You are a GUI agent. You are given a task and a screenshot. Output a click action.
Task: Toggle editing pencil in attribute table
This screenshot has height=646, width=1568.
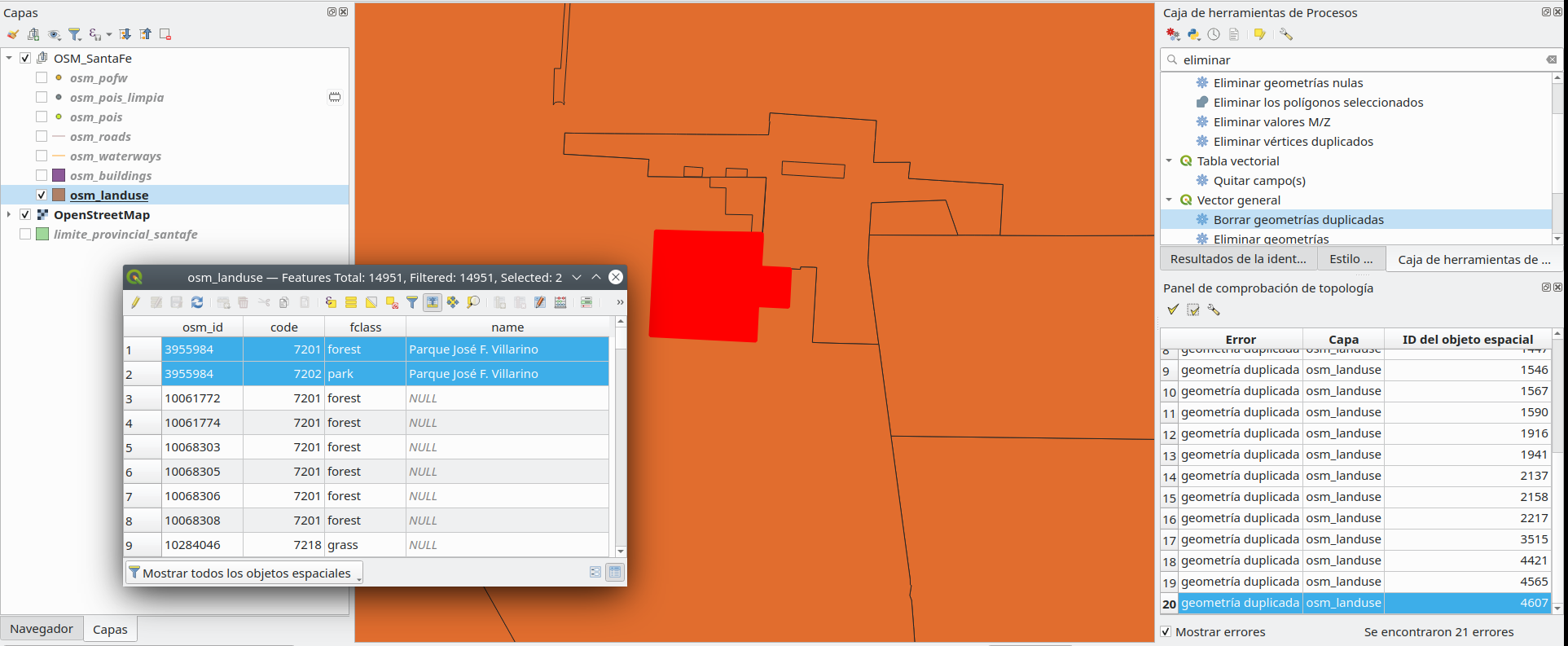tap(135, 302)
